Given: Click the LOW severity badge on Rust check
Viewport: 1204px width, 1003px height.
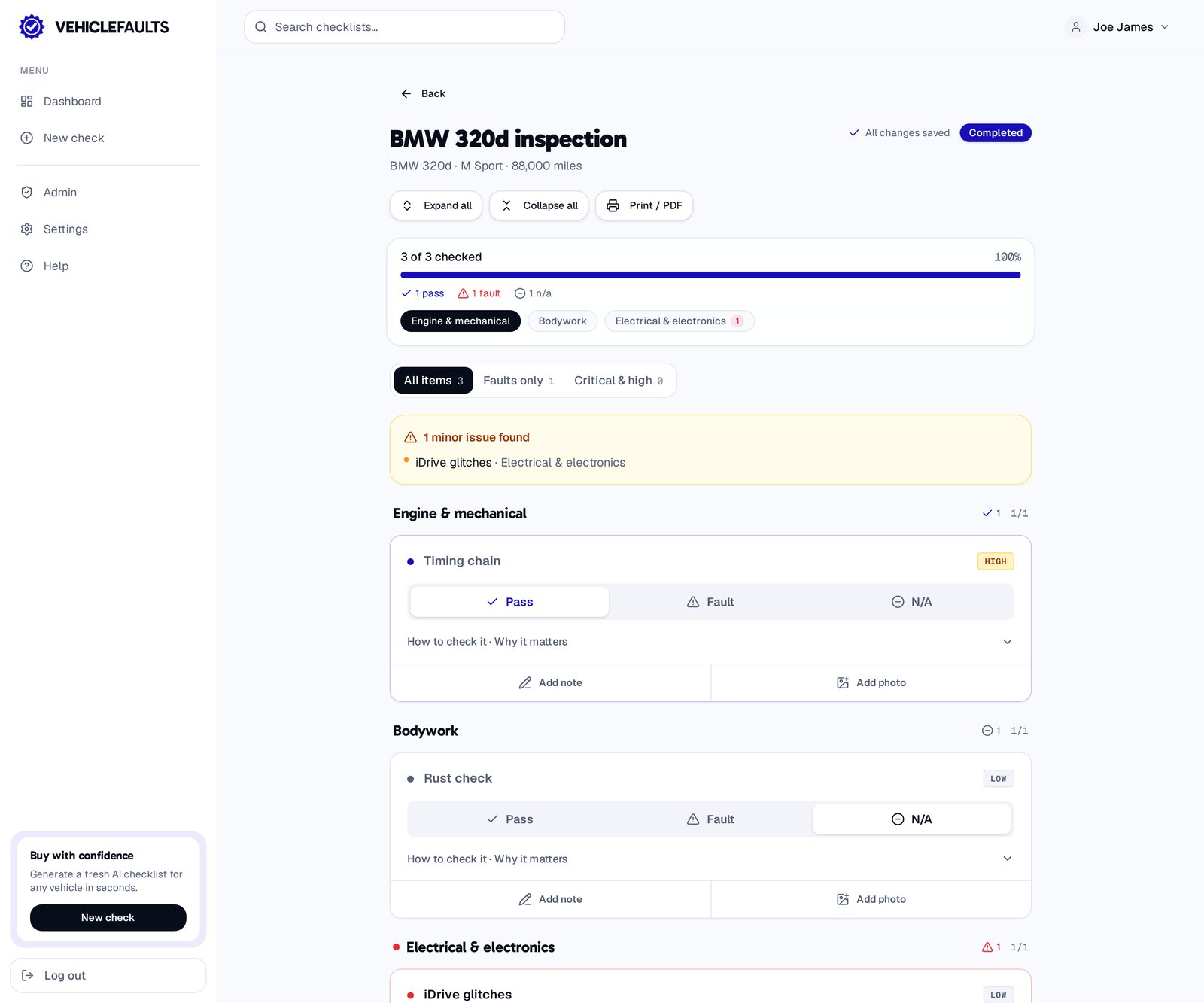Looking at the screenshot, I should pyautogui.click(x=999, y=779).
